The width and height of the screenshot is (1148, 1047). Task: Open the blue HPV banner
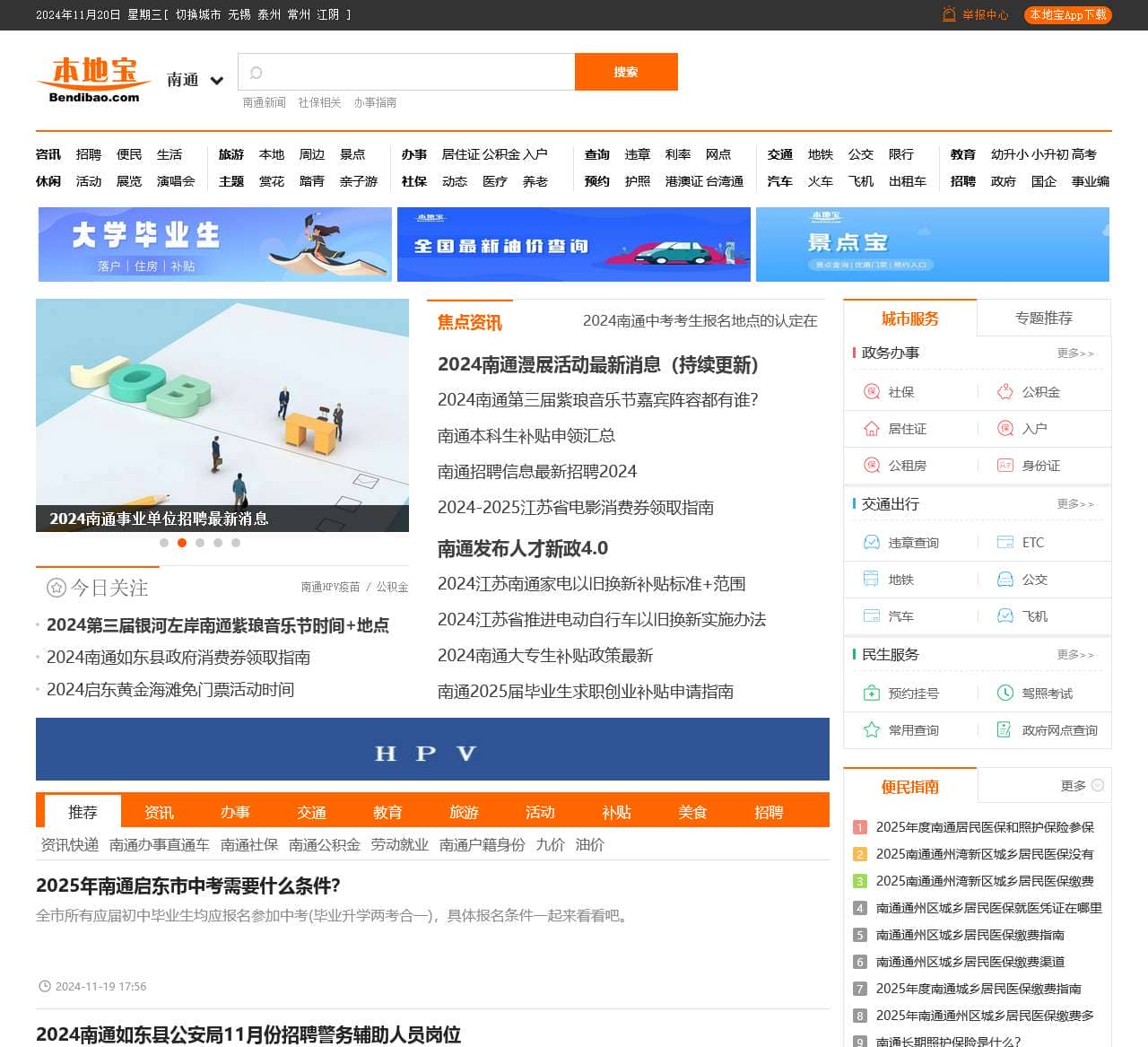click(432, 749)
